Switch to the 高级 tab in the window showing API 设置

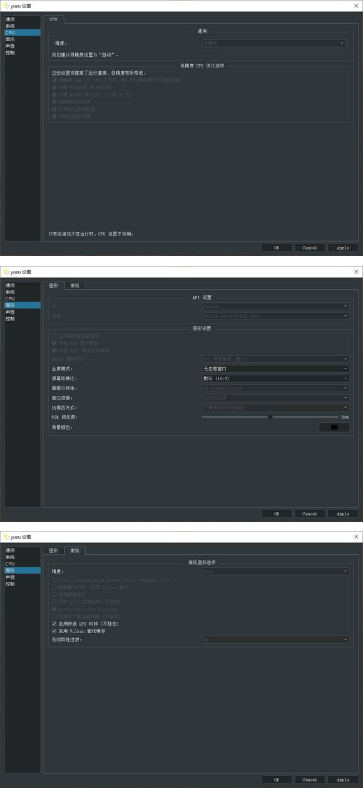76,285
